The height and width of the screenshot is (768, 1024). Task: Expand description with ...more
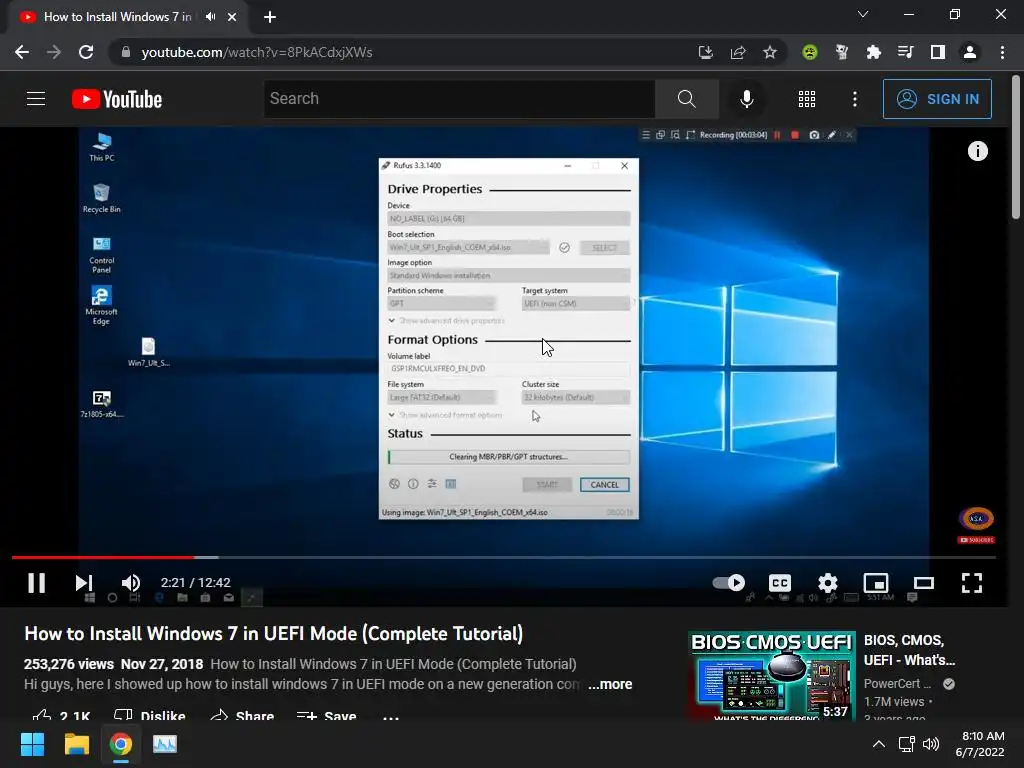click(x=610, y=684)
